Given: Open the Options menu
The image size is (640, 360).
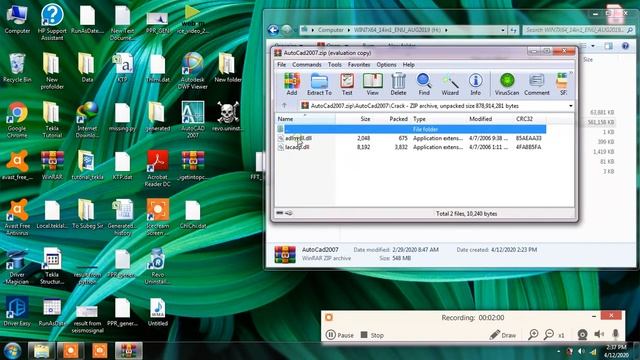Looking at the screenshot, I should click(386, 64).
